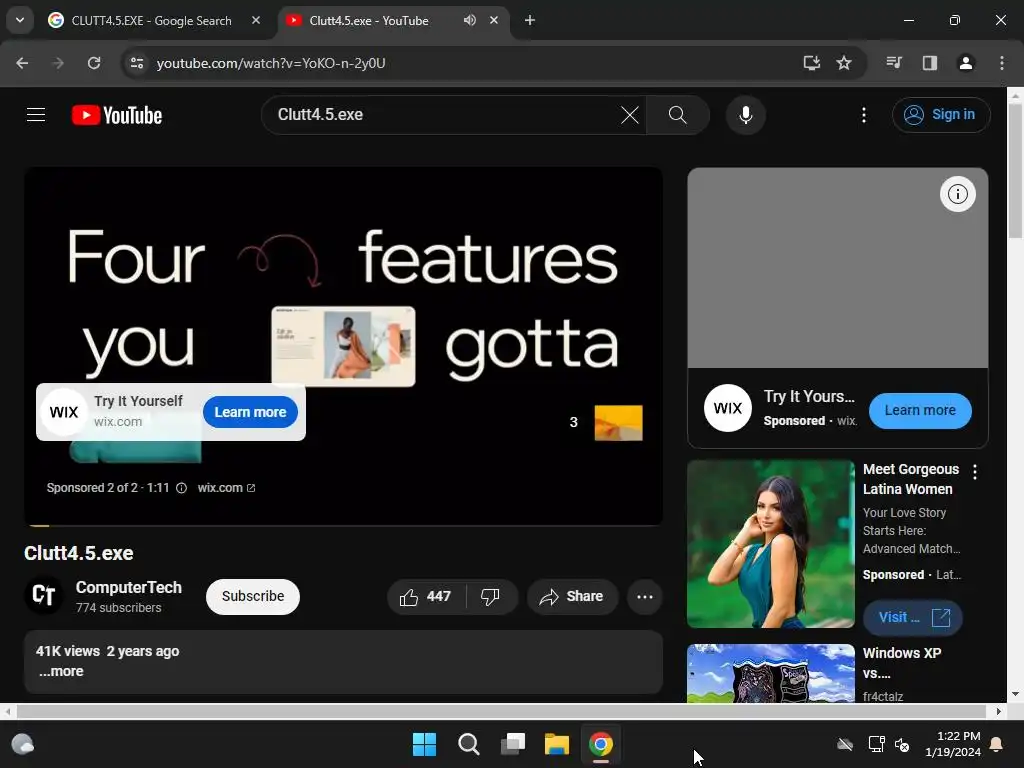Reload the current page

[94, 63]
